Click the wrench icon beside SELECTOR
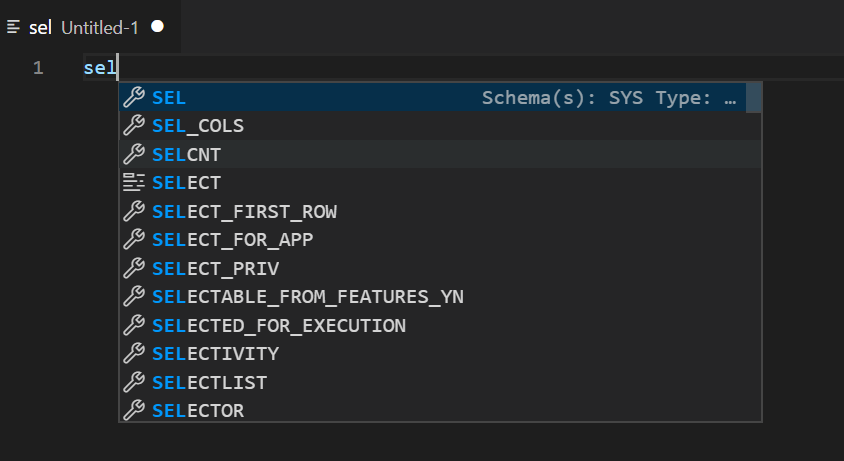This screenshot has height=461, width=844. coord(133,410)
